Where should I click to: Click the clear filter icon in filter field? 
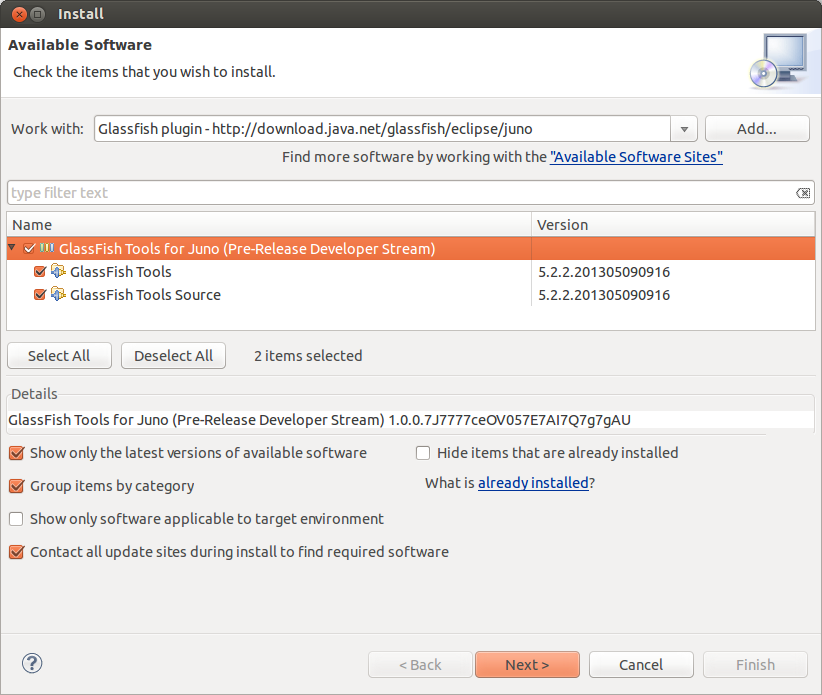coord(803,192)
